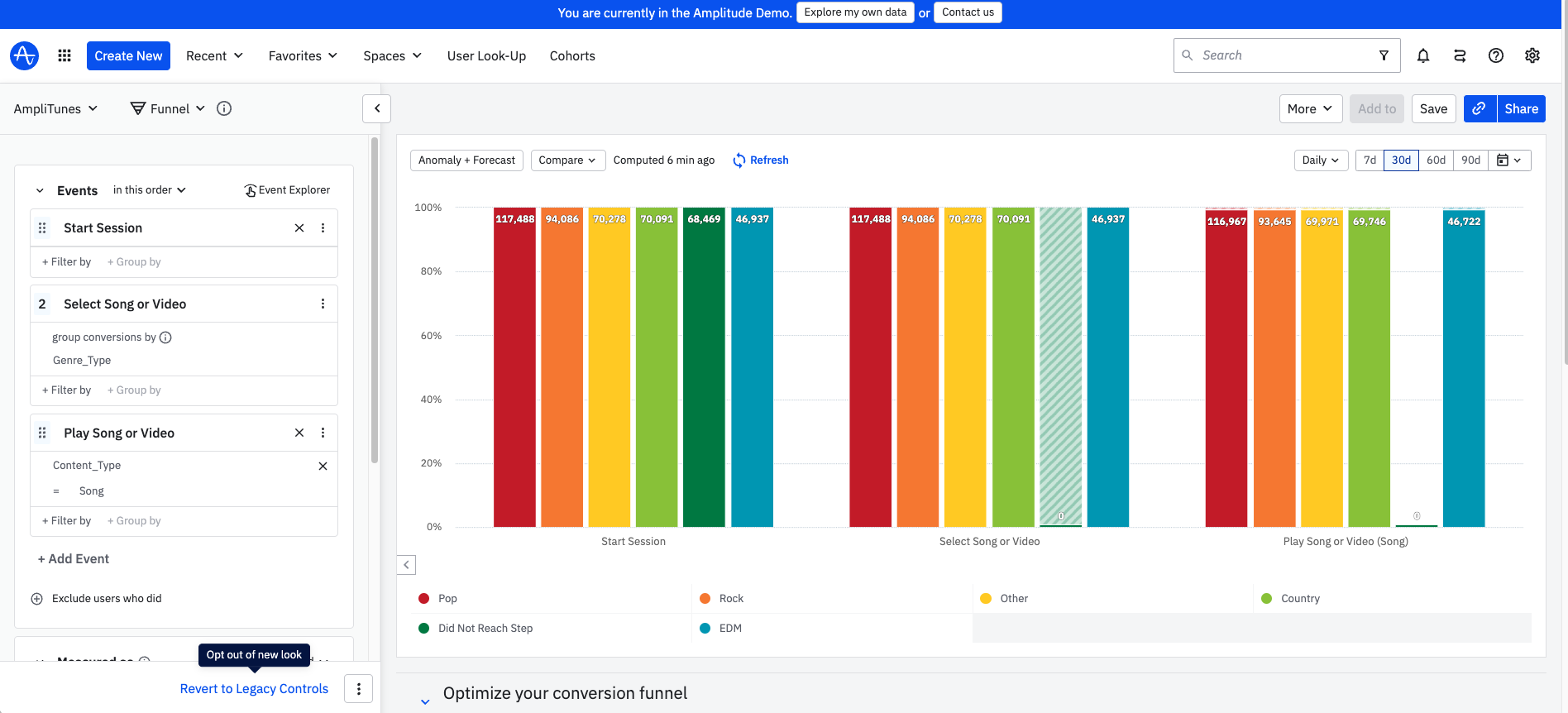Click the left panel vertical scrollbar
Screen dimensions: 1568x713
point(375,299)
